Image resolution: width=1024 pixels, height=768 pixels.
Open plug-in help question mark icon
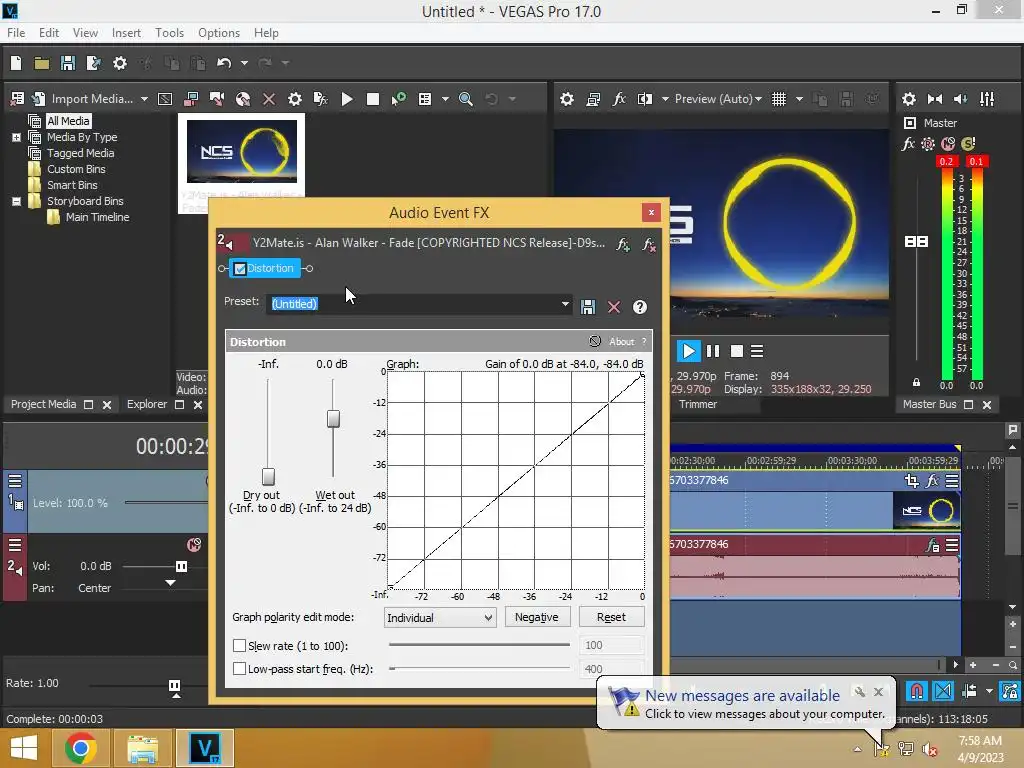[x=640, y=307]
